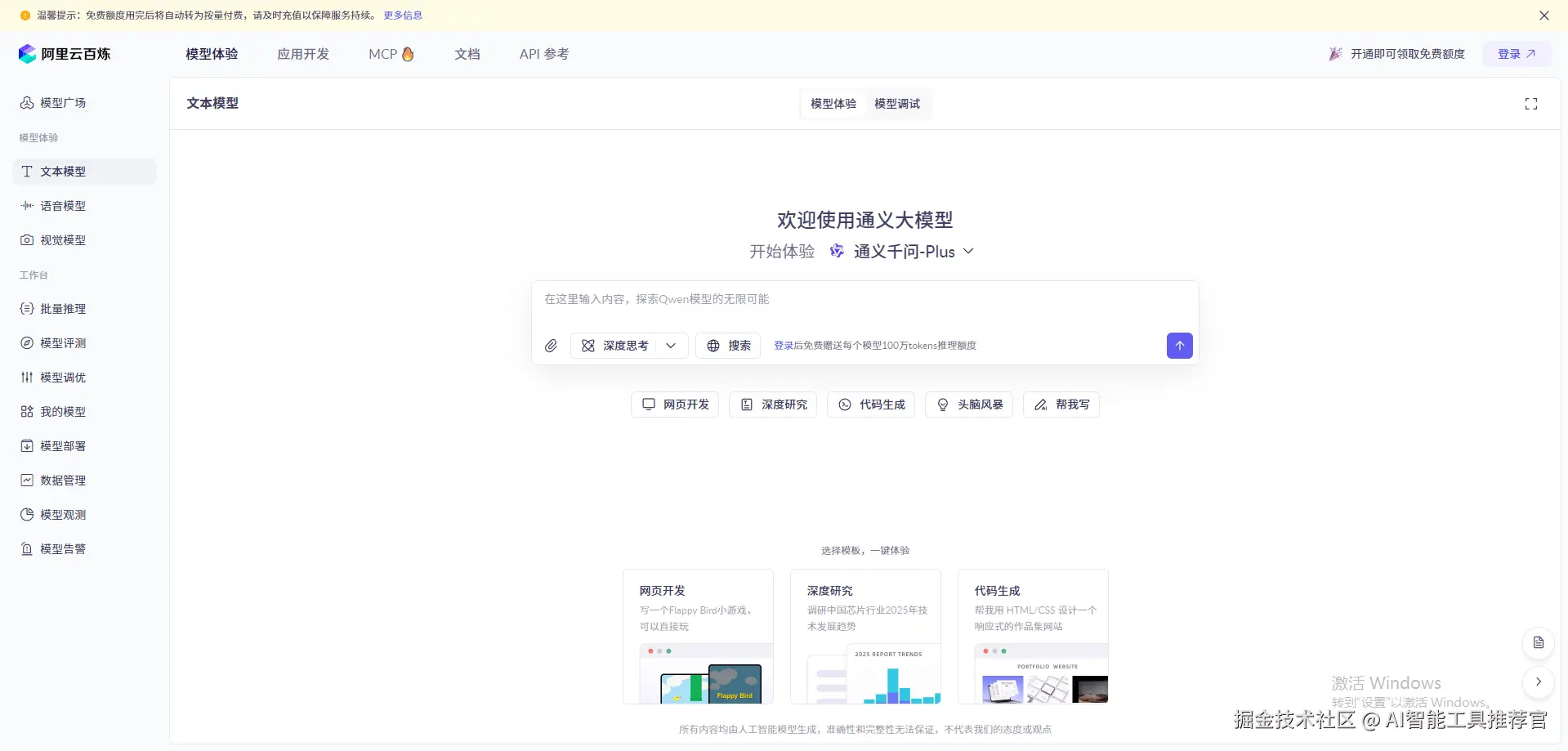The image size is (1568, 751).
Task: Enter fullscreen with the expand icon
Action: pyautogui.click(x=1531, y=104)
